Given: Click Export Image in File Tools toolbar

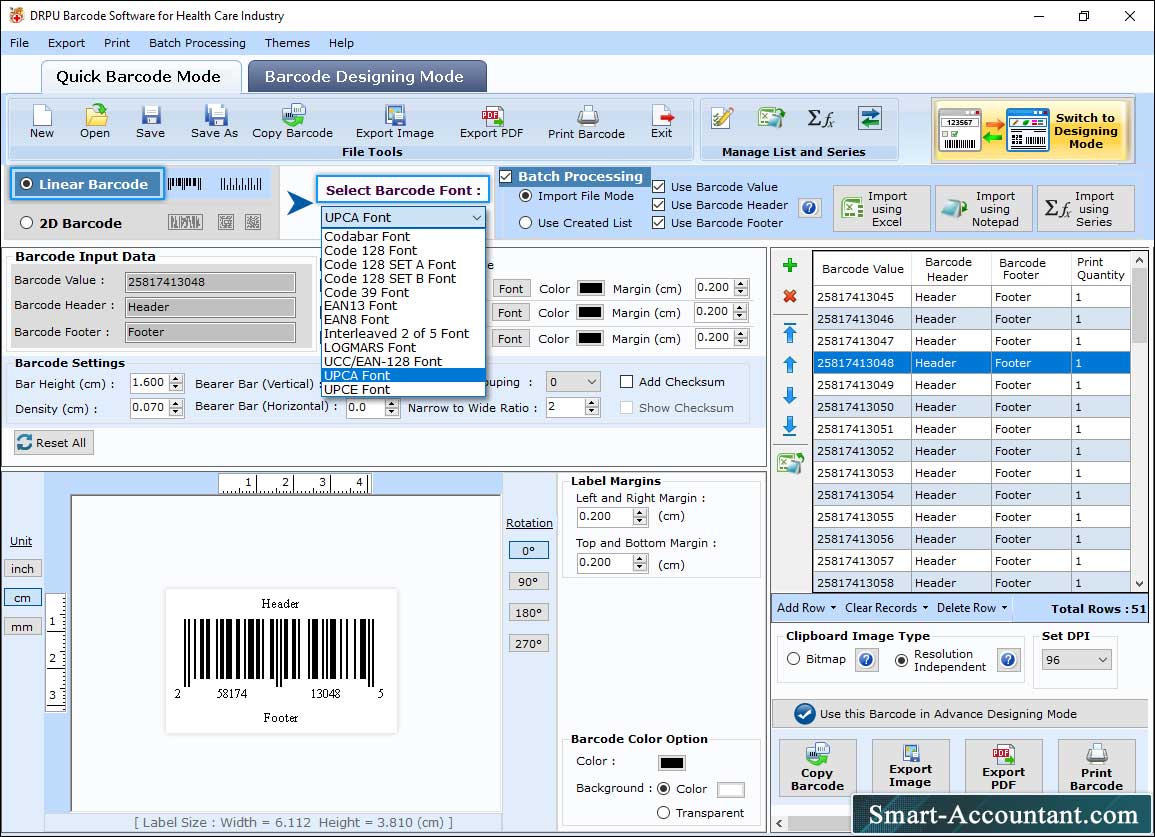Looking at the screenshot, I should coord(395,122).
